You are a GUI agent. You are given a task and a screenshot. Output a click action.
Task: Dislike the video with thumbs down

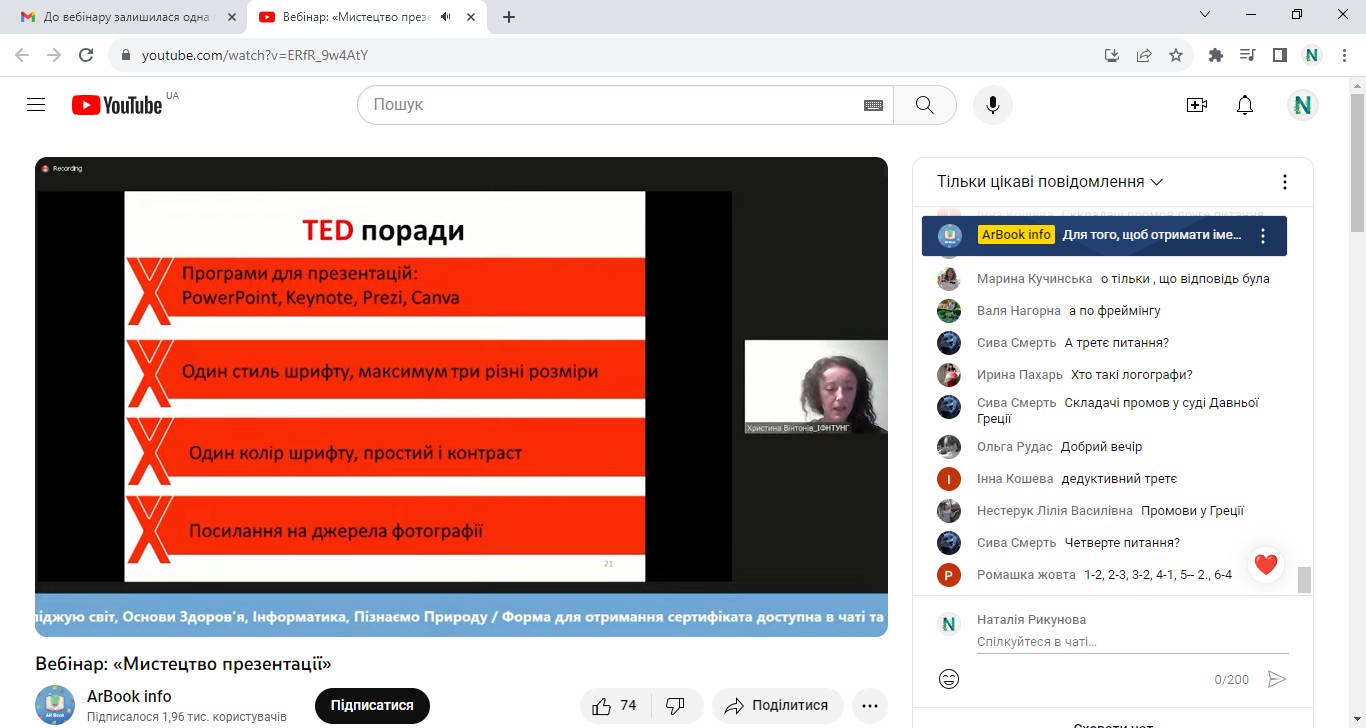[675, 706]
